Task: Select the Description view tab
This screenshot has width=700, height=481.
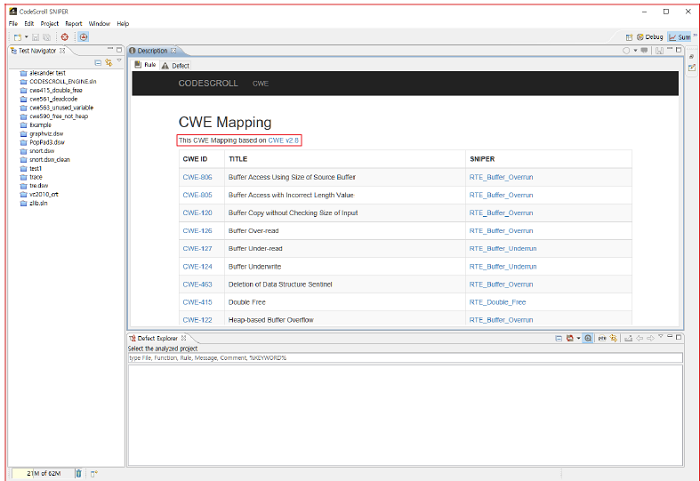Action: (x=153, y=50)
